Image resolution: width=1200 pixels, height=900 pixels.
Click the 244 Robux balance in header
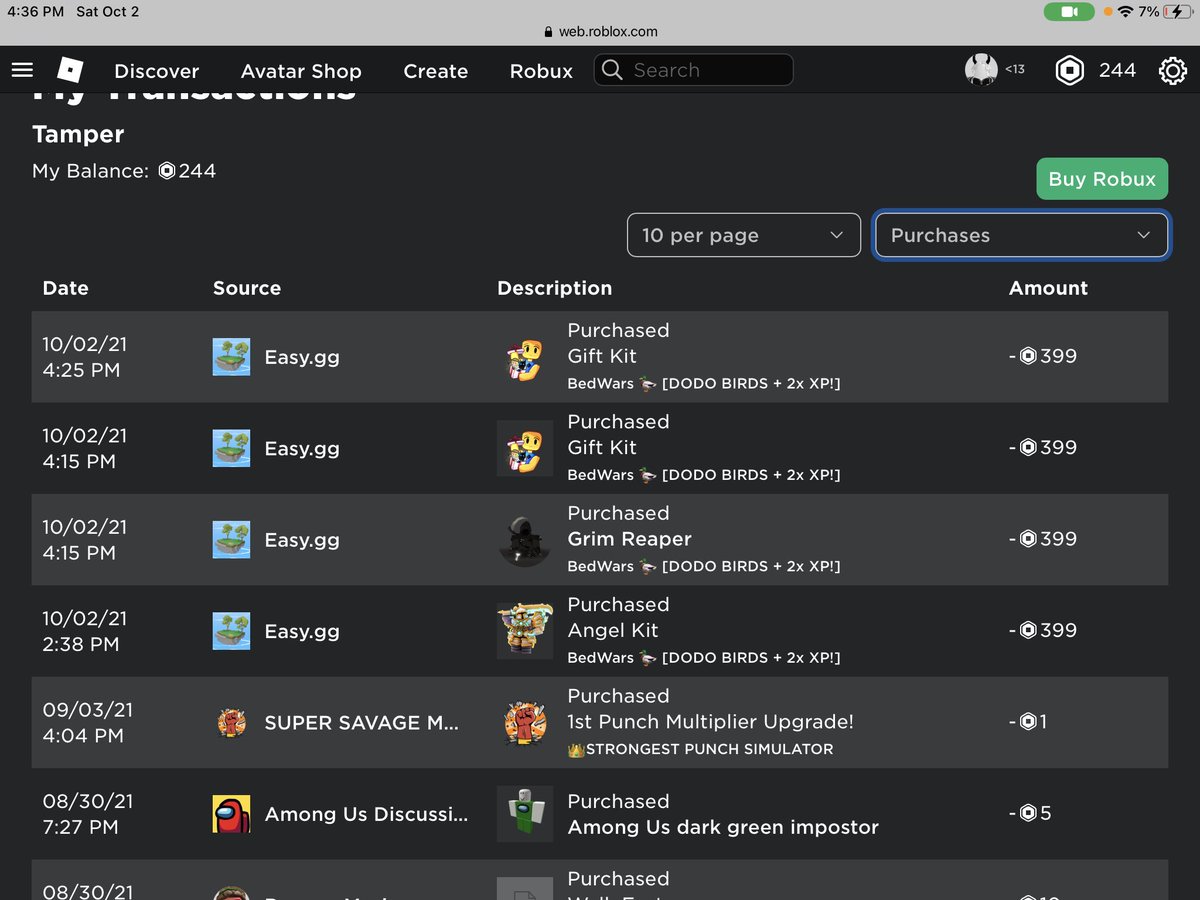[1117, 70]
